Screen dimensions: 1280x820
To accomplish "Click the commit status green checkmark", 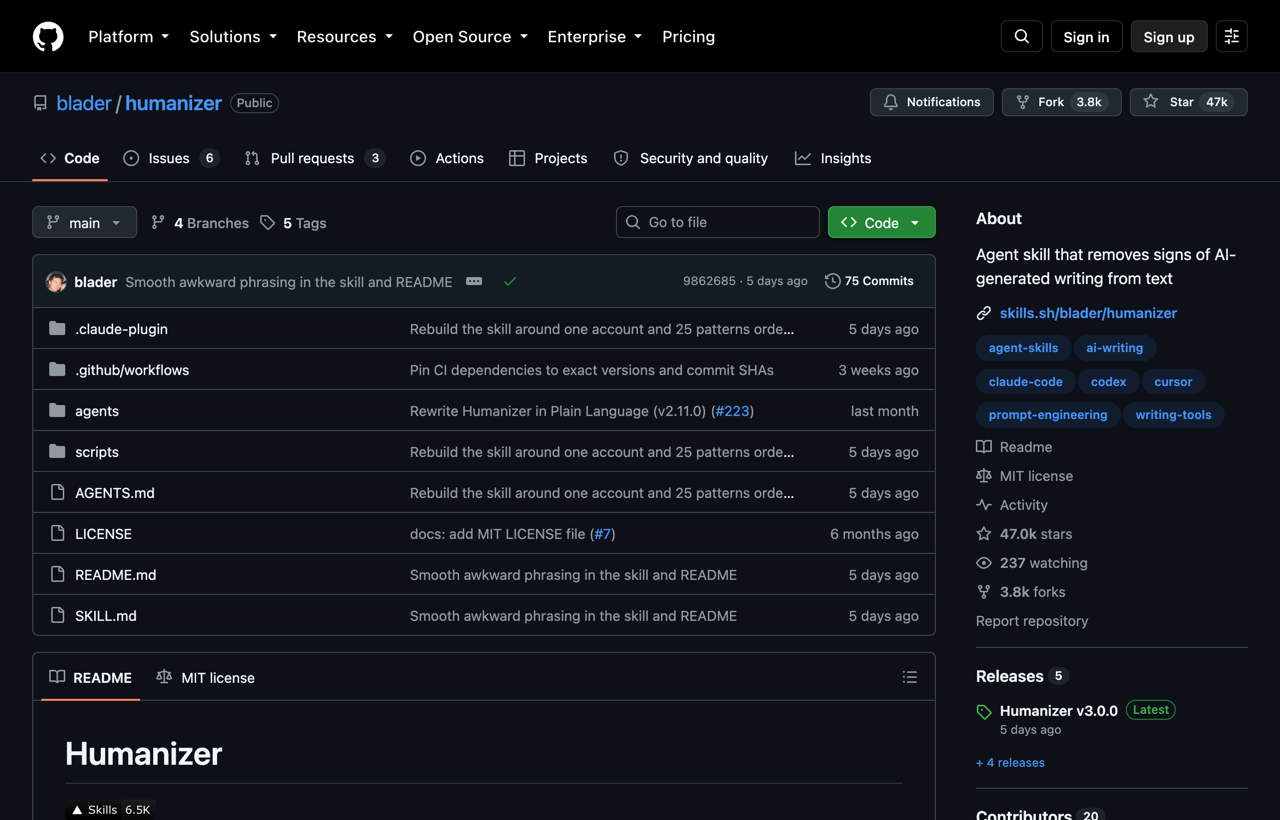I will (510, 282).
